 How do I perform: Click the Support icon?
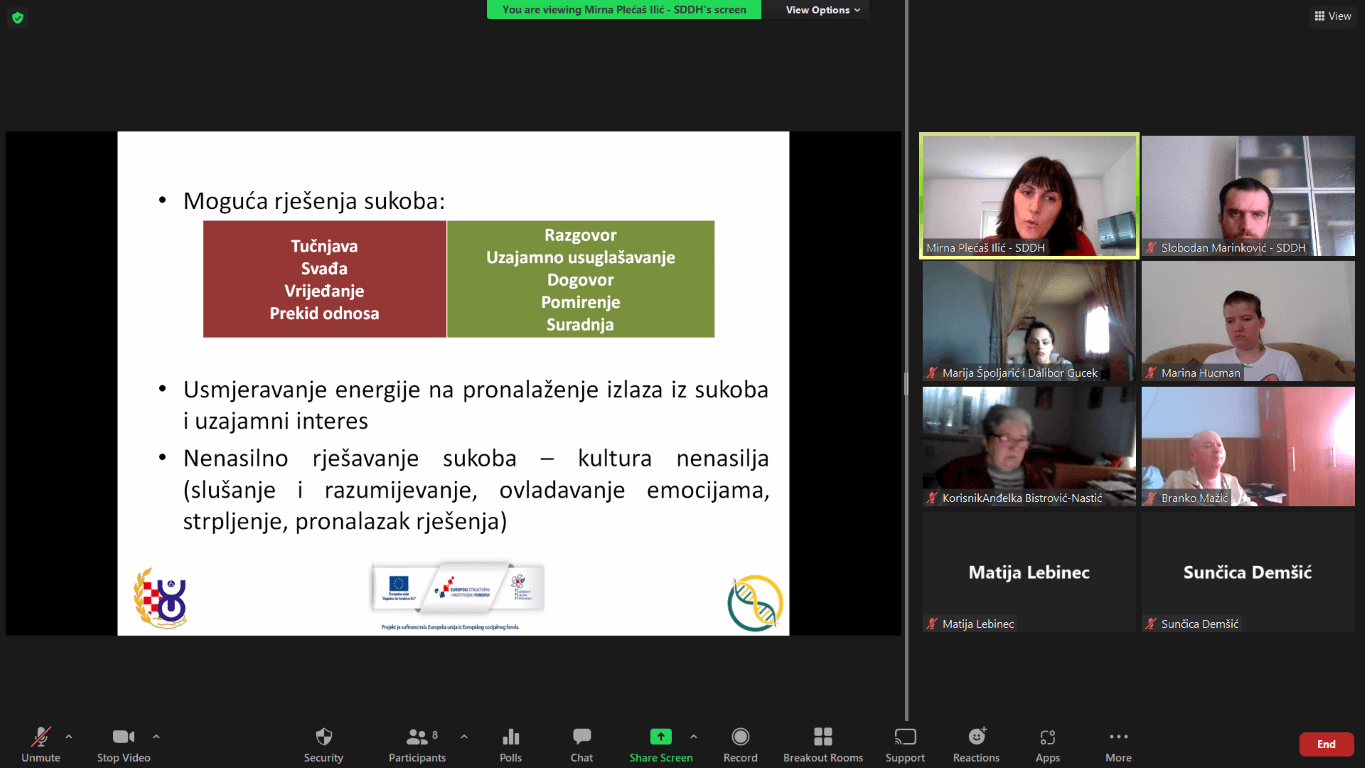click(904, 744)
